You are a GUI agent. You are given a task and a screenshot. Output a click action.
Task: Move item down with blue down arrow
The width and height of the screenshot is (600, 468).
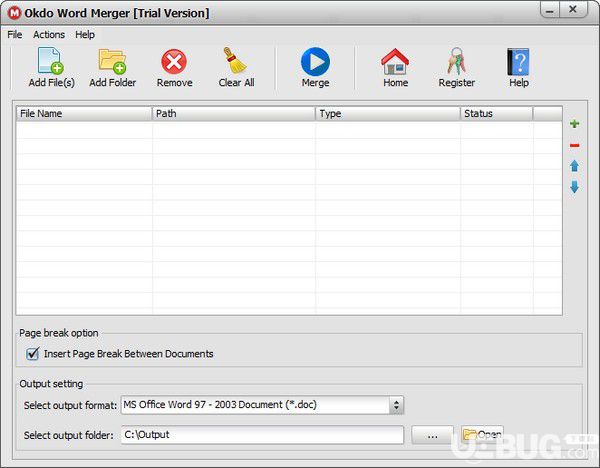(574, 187)
